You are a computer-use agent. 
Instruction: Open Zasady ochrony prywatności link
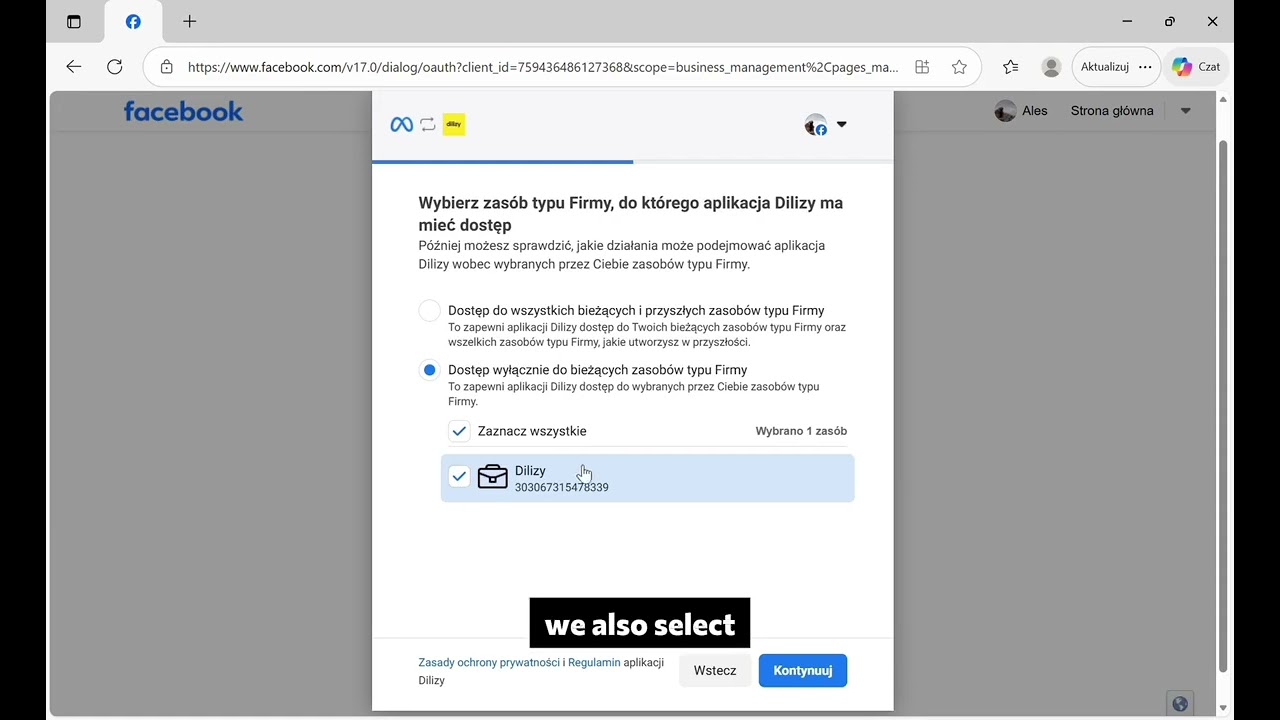click(489, 662)
